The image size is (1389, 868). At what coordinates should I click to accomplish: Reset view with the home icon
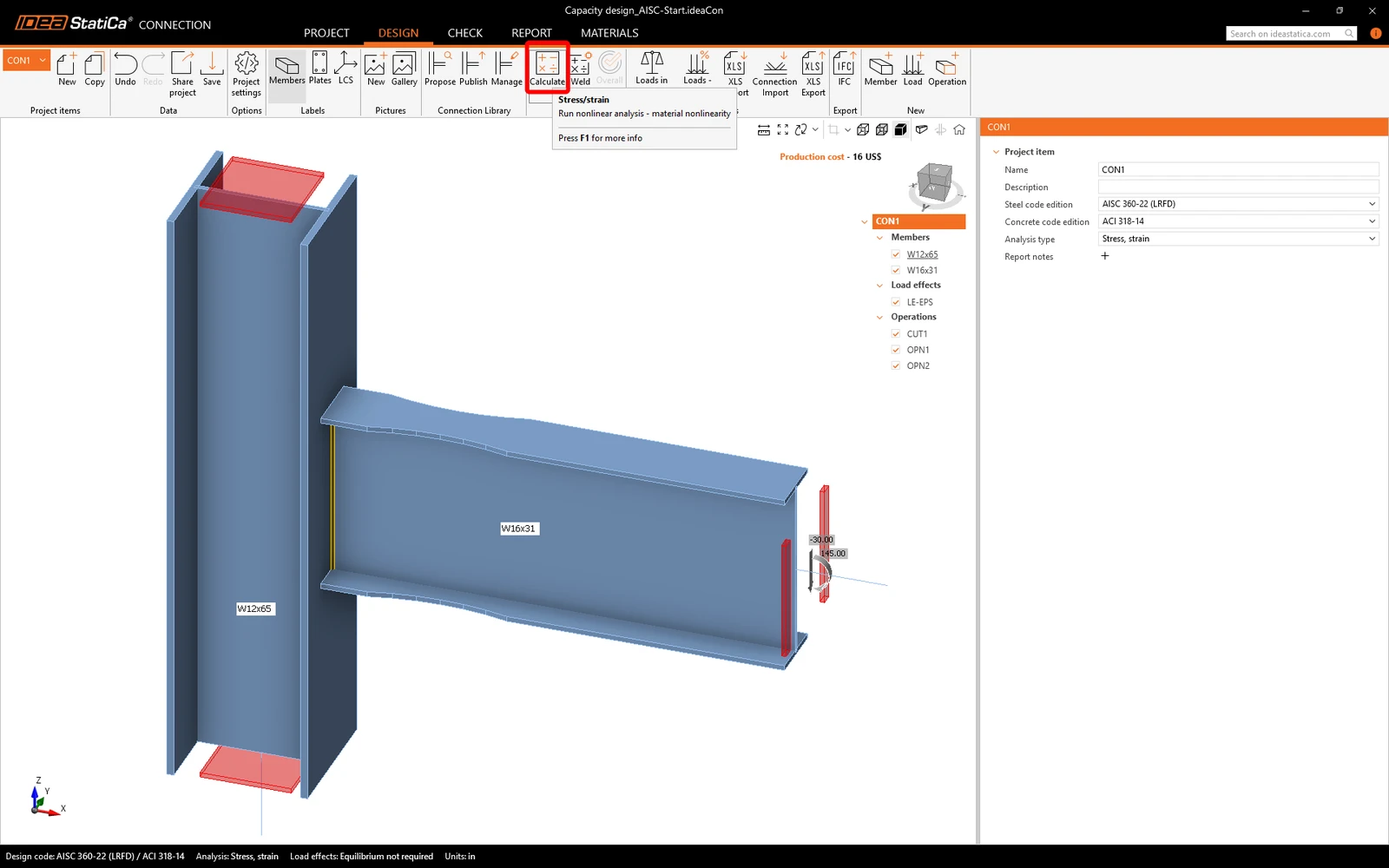coord(959,130)
